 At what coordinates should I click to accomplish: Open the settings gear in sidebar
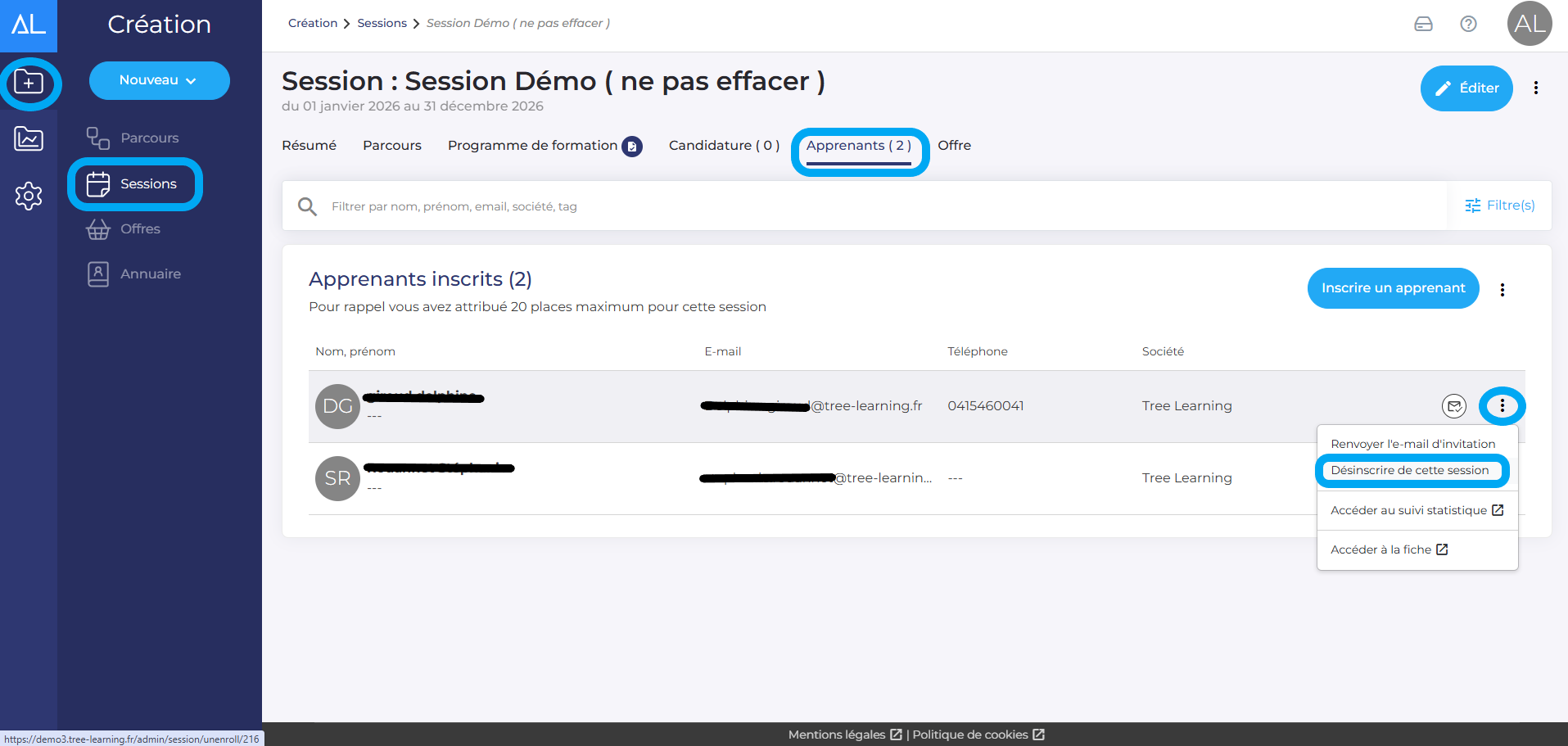(x=29, y=196)
